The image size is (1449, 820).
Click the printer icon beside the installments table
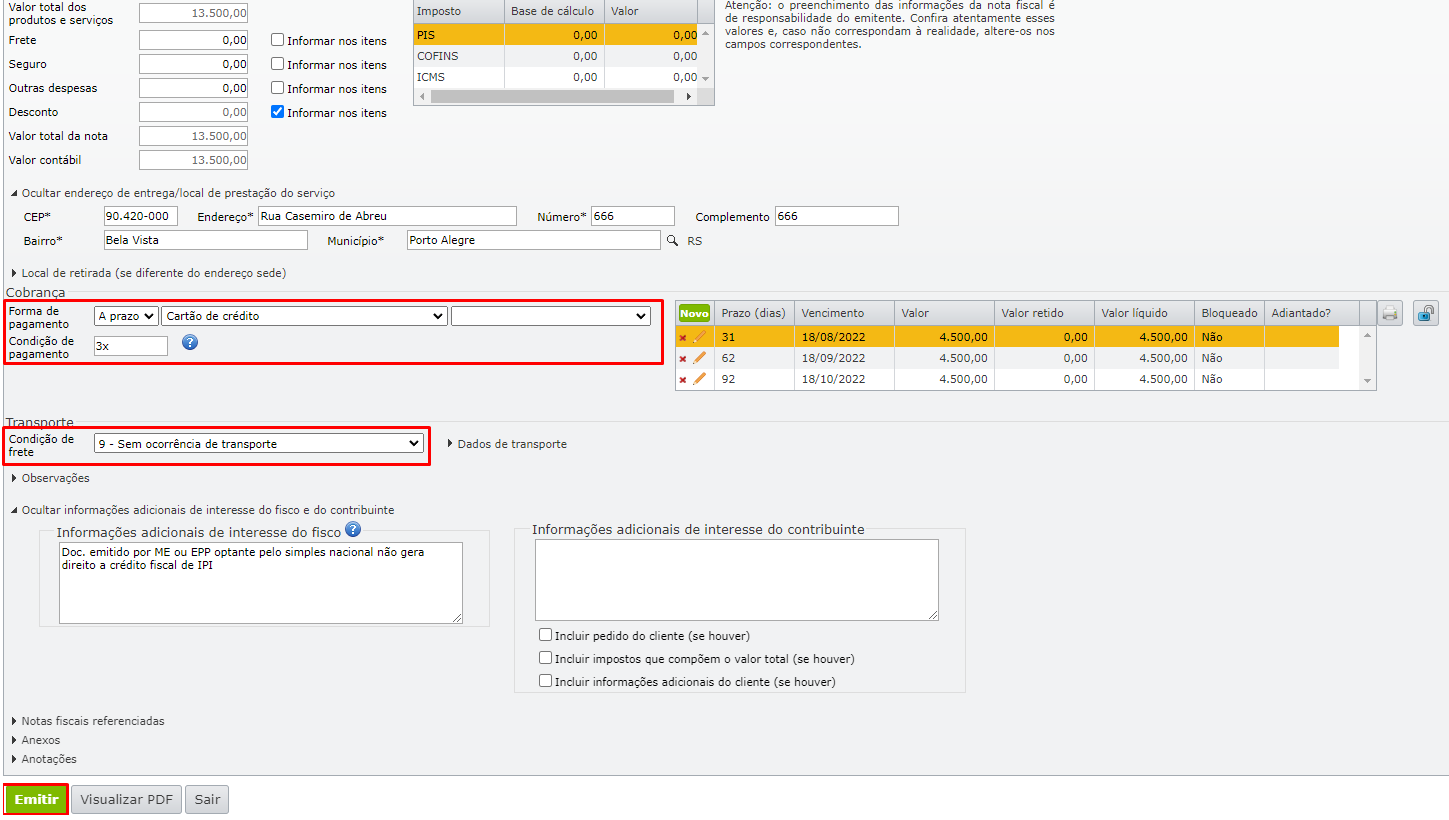point(1390,313)
